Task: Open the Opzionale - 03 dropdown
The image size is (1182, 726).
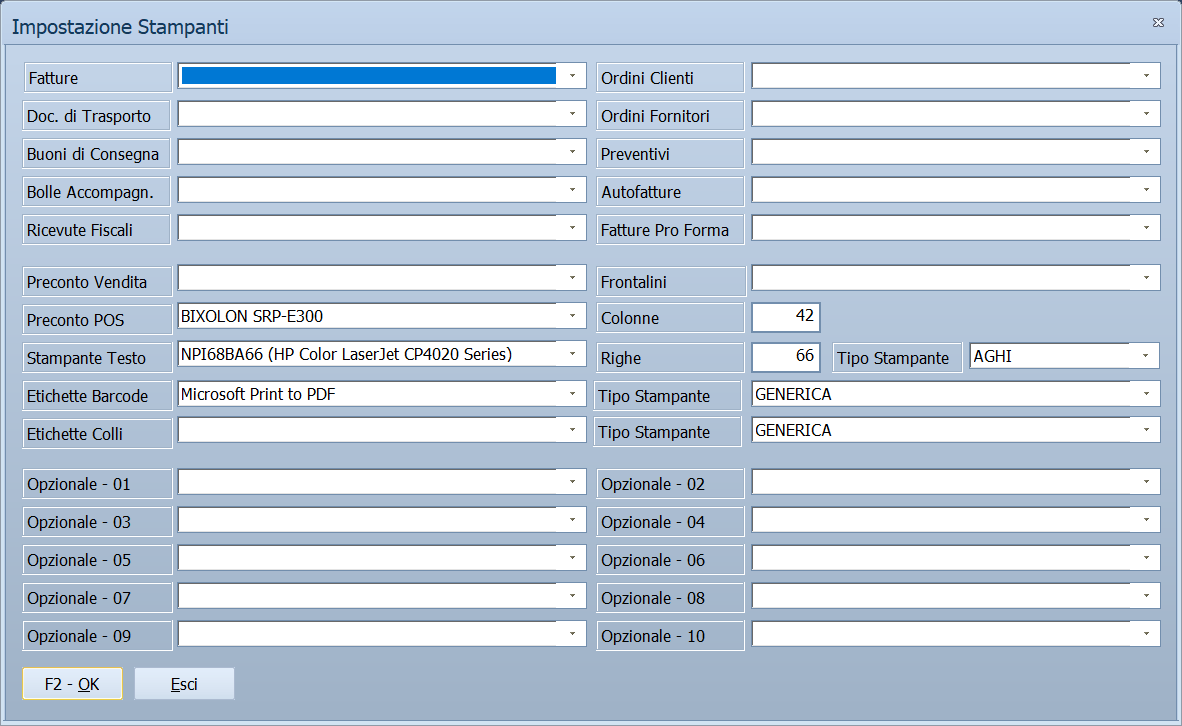Action: click(572, 520)
